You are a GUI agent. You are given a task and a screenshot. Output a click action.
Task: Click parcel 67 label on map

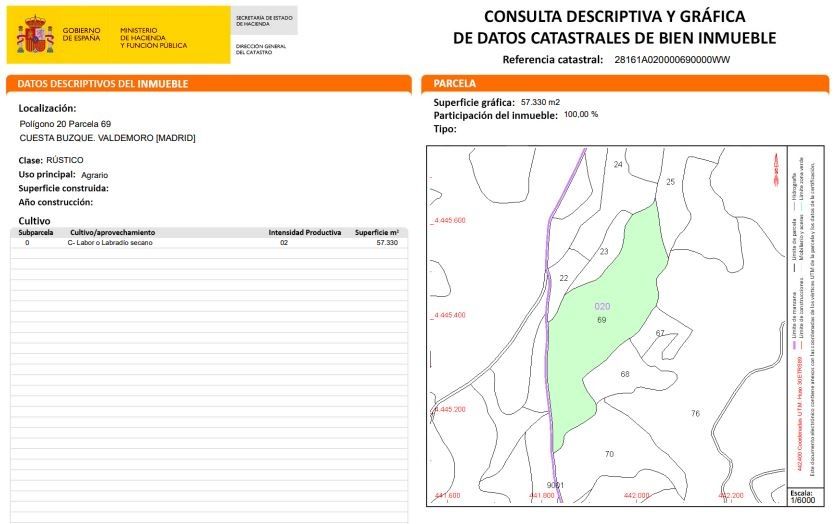click(660, 333)
